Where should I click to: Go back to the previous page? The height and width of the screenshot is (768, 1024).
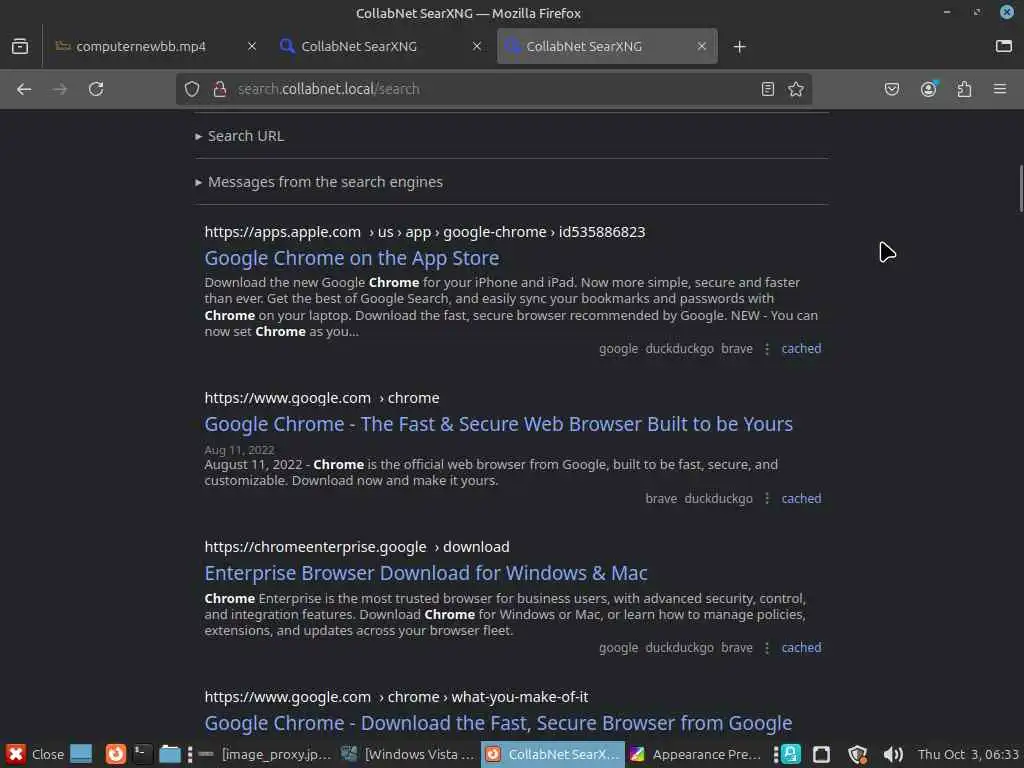pyautogui.click(x=24, y=89)
